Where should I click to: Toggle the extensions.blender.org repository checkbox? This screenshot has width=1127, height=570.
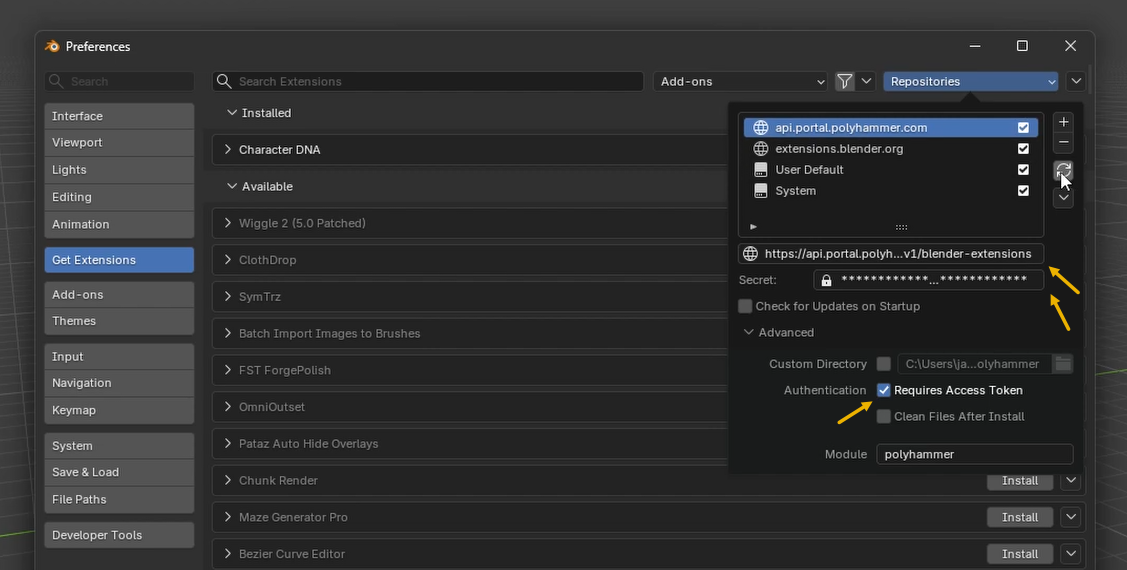point(1023,149)
